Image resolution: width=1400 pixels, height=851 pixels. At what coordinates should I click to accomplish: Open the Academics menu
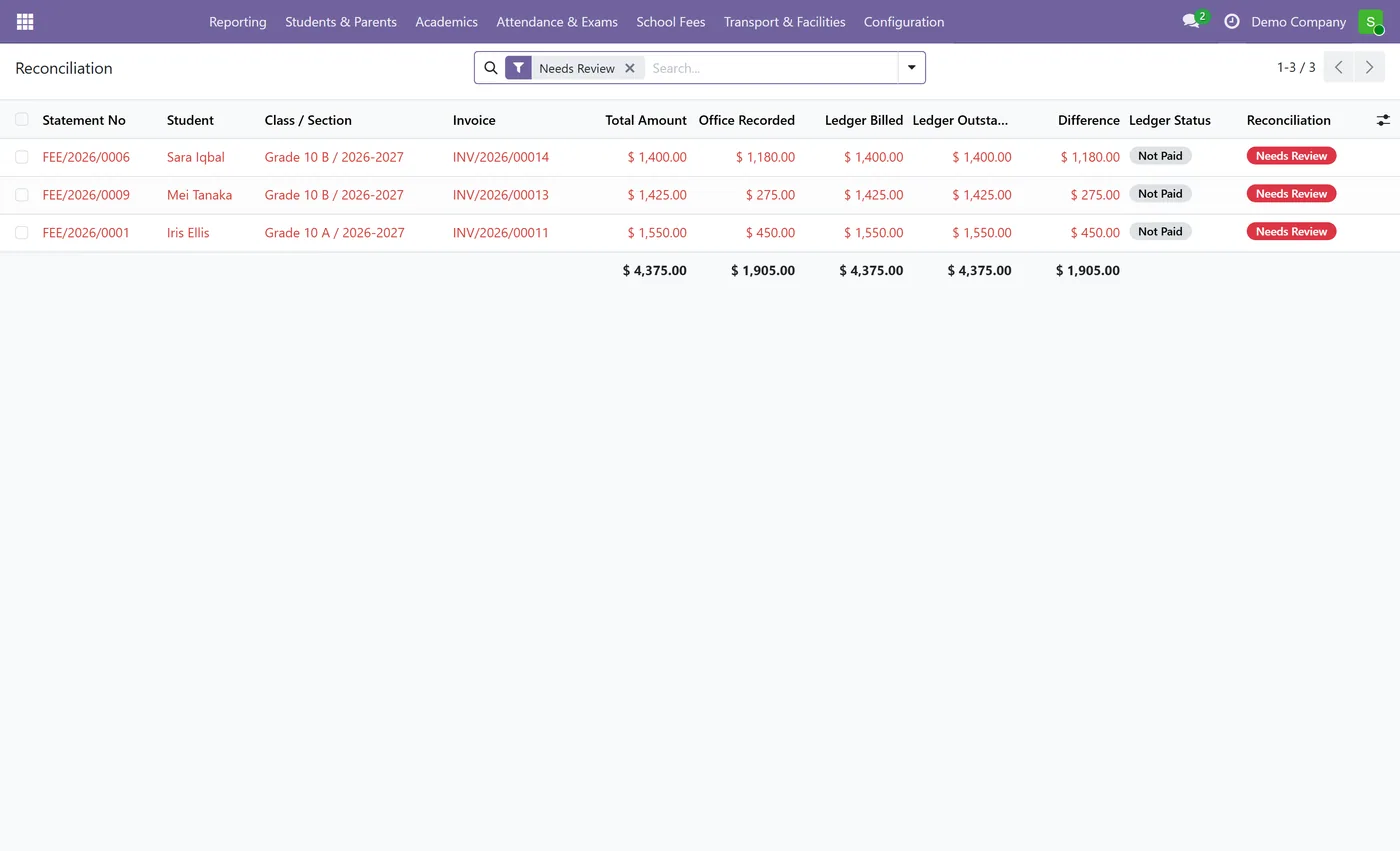[447, 21]
